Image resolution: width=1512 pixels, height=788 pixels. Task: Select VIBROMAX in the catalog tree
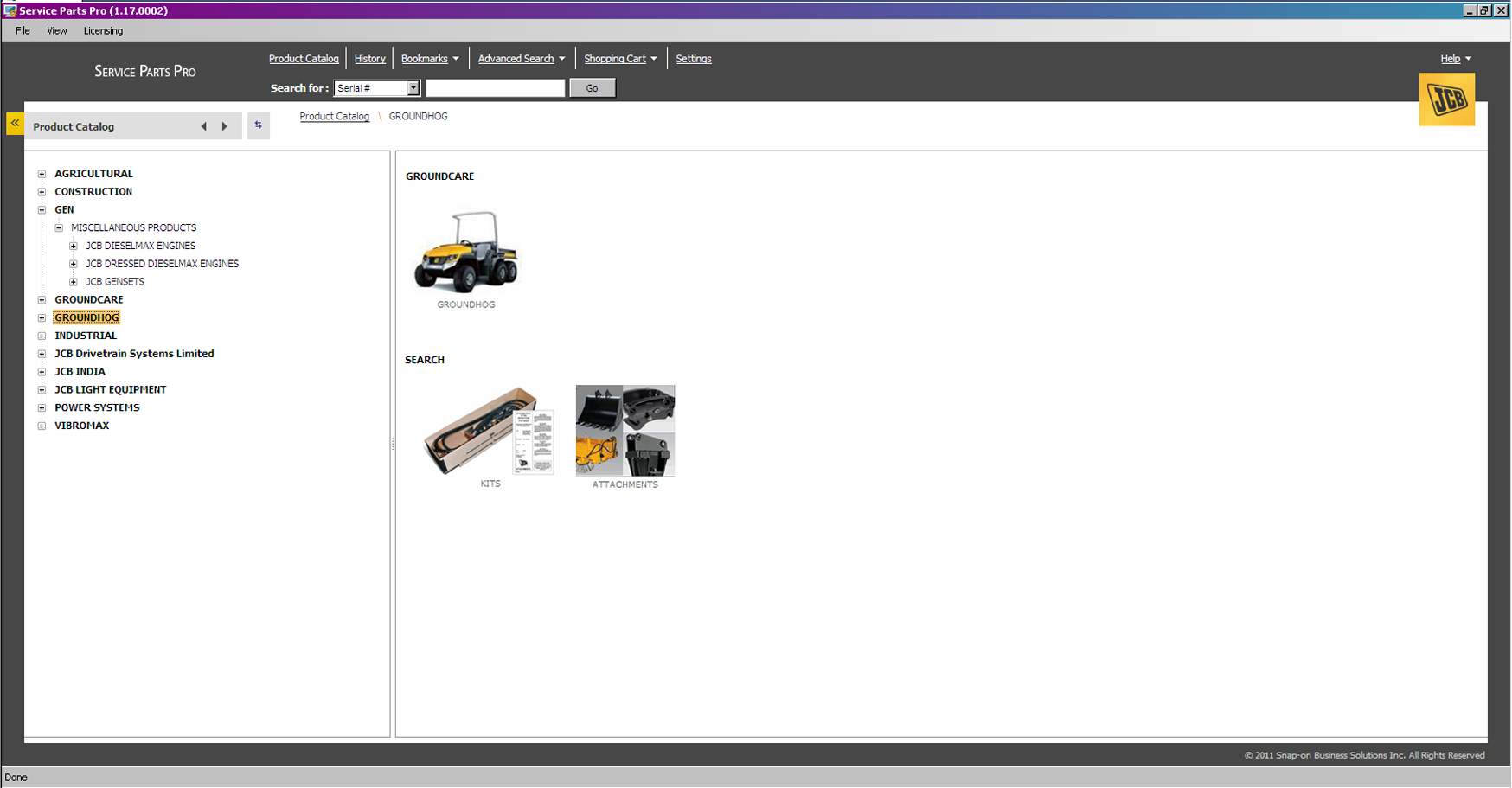click(x=82, y=426)
